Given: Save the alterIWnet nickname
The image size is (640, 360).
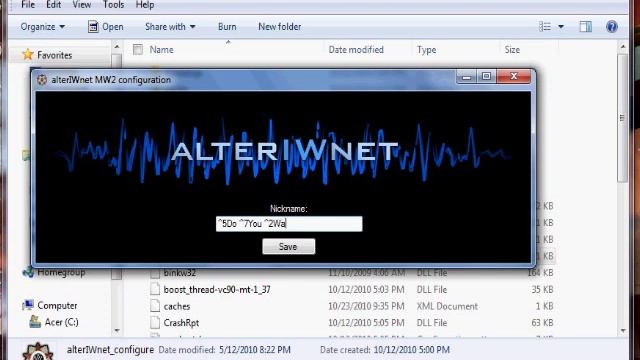Looking at the screenshot, I should point(289,247).
